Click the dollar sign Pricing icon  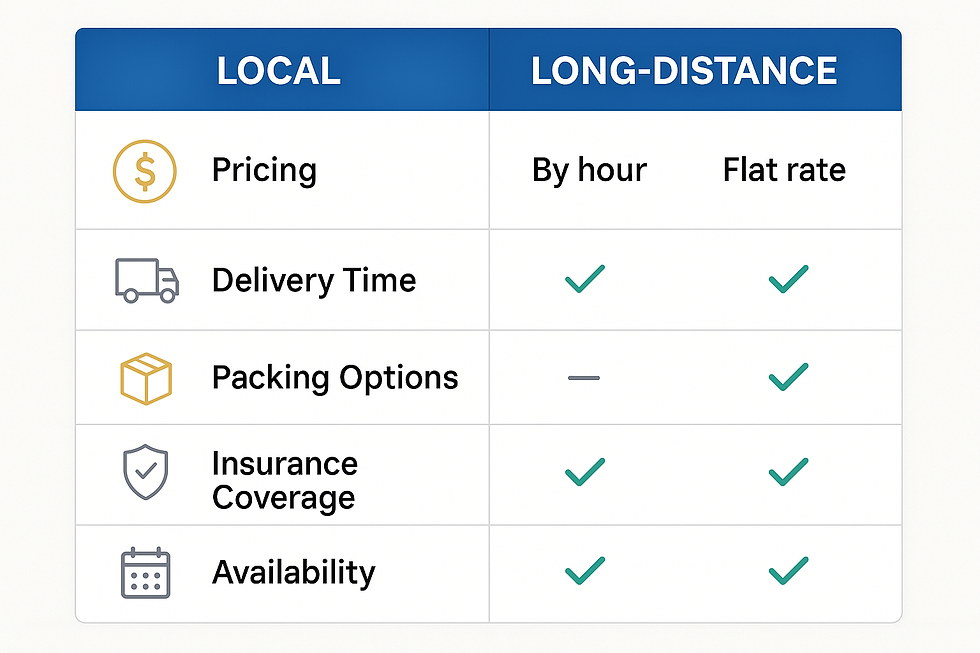tap(145, 171)
